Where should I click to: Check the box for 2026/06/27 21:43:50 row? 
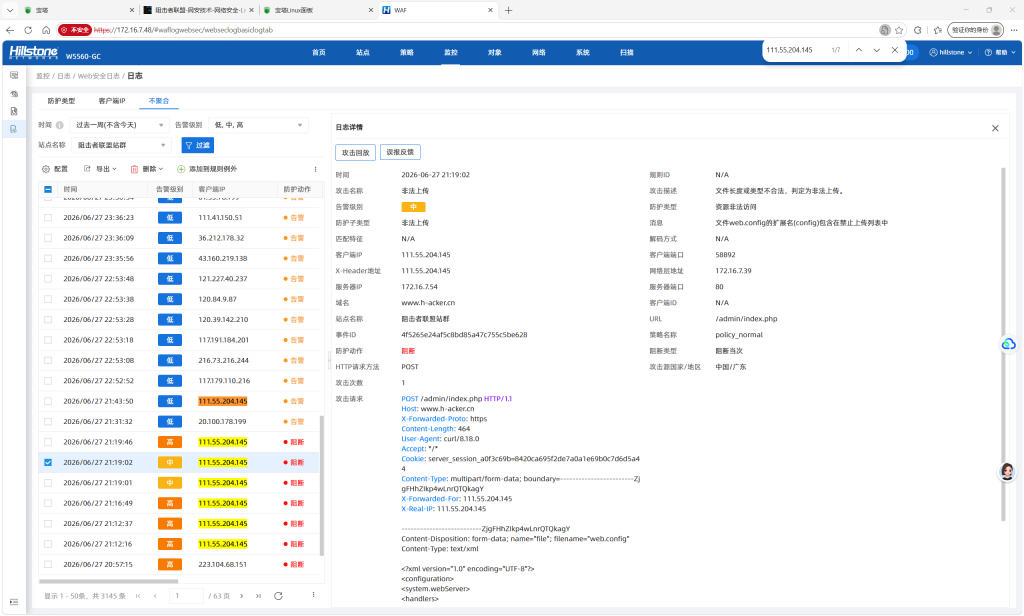click(x=48, y=401)
